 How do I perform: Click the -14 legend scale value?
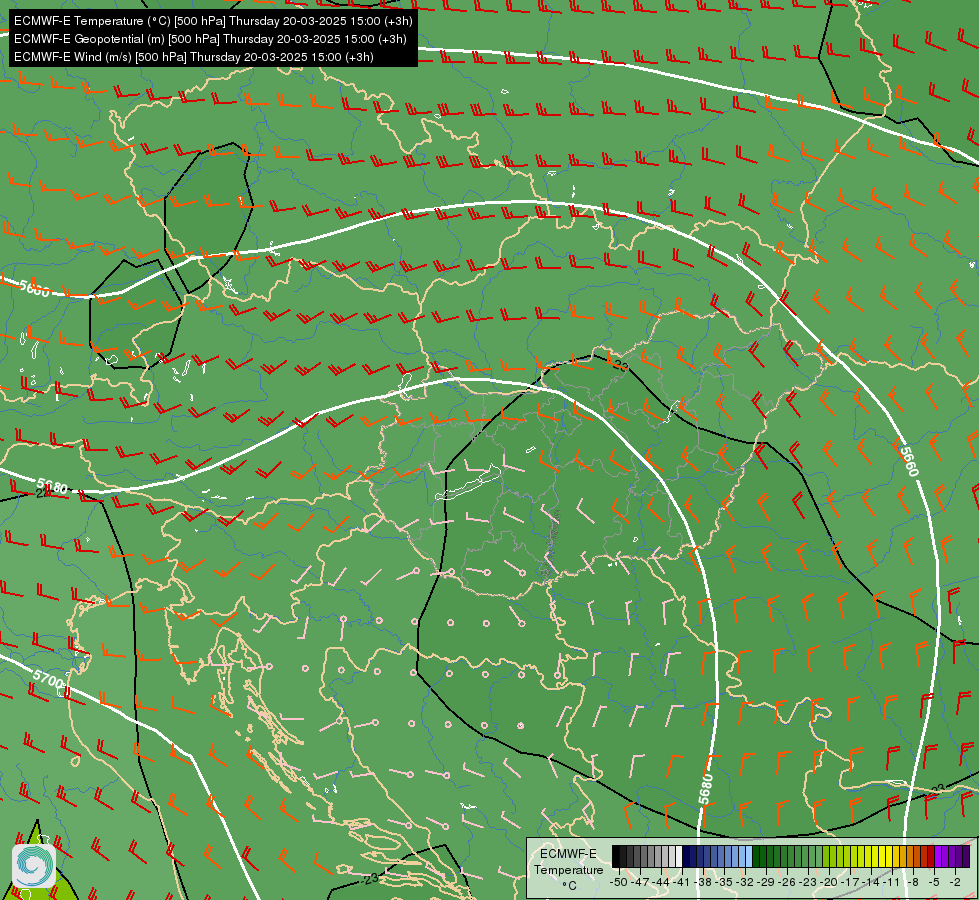[x=871, y=882]
